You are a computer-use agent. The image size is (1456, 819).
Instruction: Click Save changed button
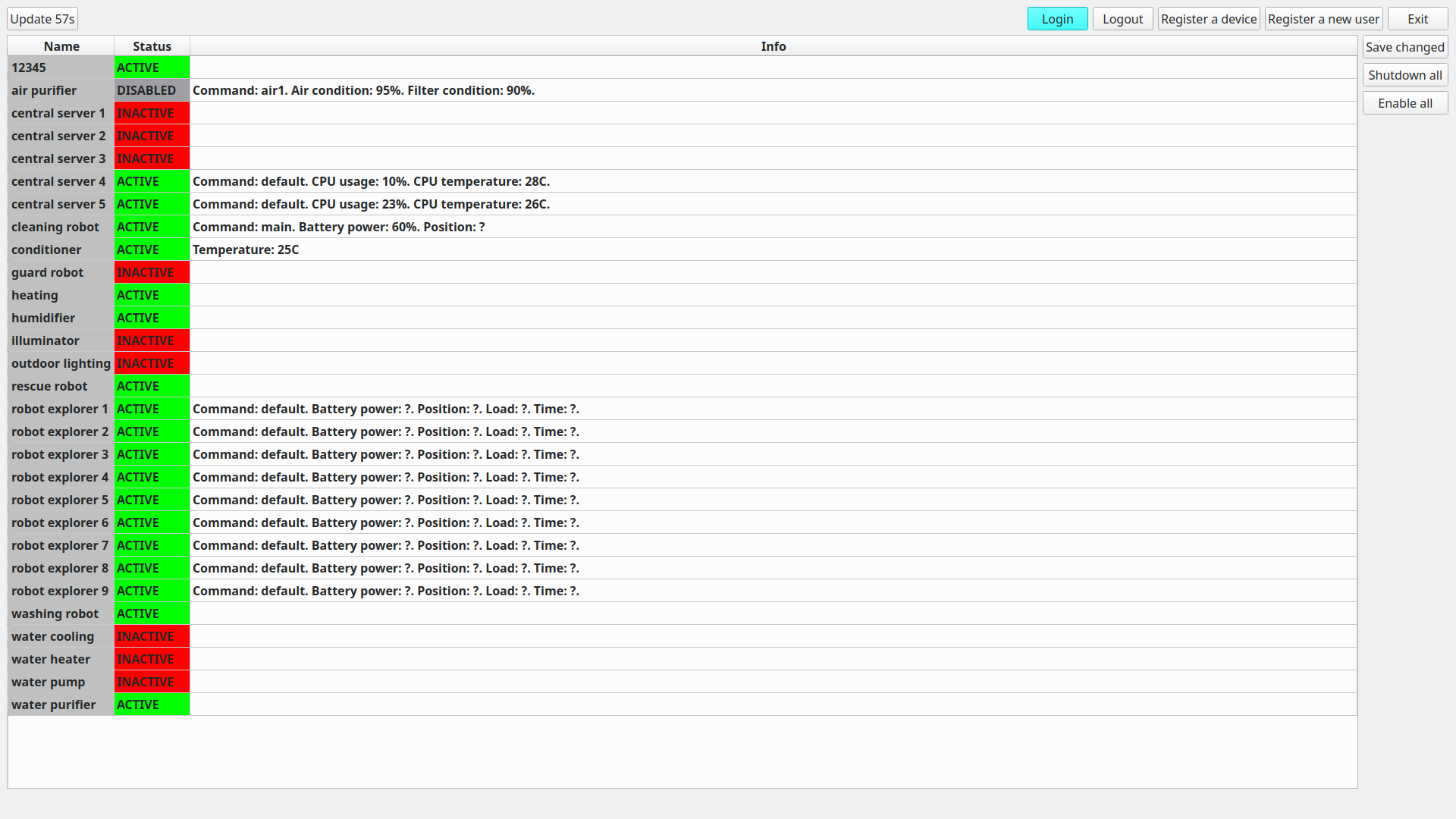click(1404, 47)
